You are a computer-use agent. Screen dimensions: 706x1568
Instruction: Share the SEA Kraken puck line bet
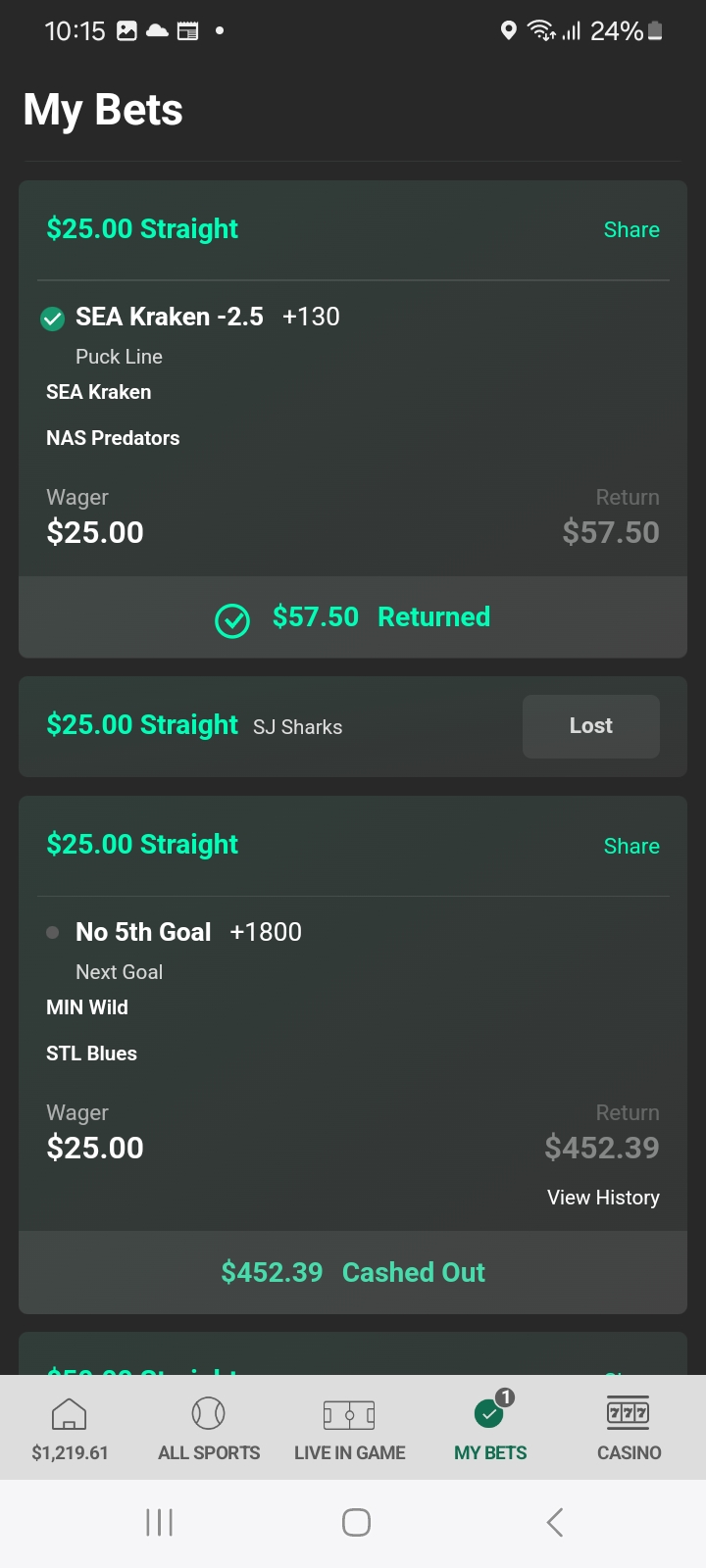tap(631, 230)
